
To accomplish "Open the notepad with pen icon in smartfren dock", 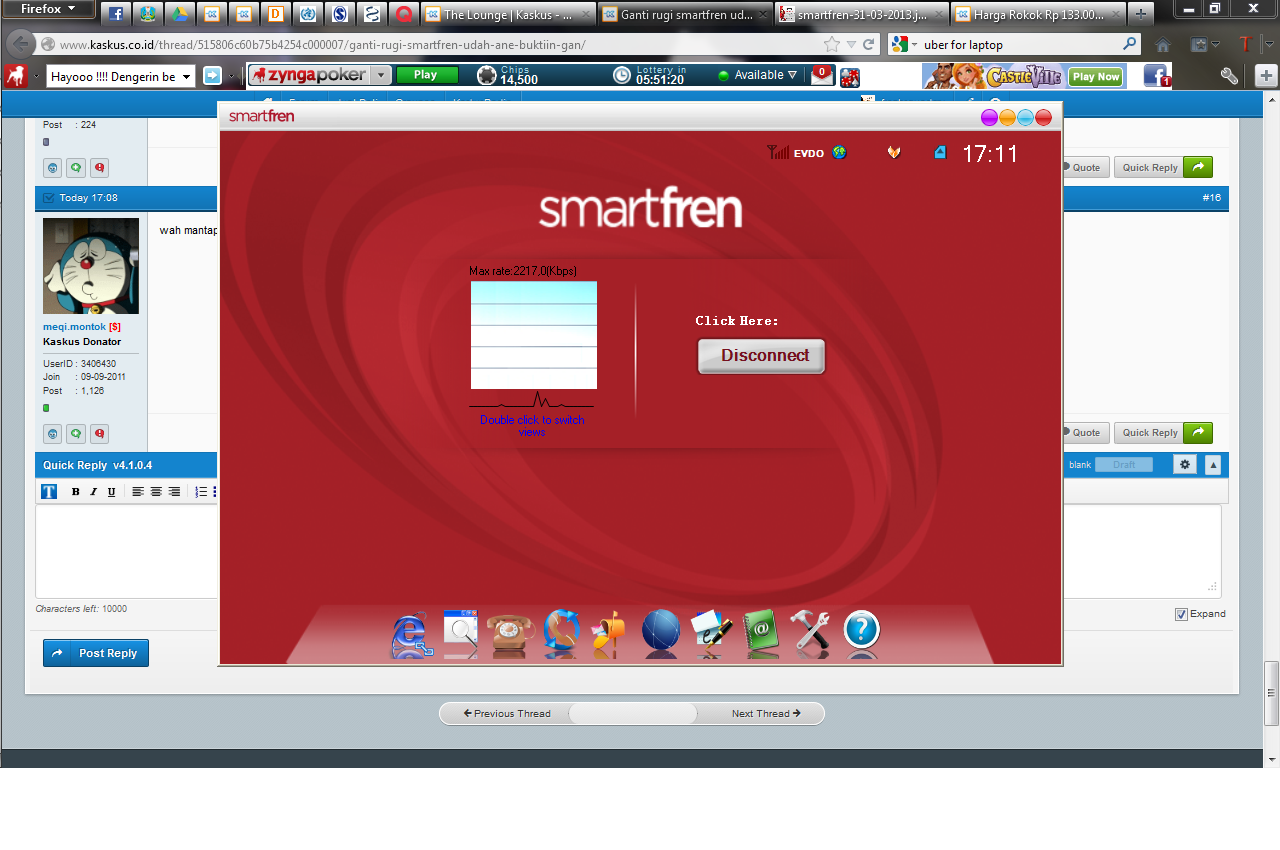I will pos(712,633).
